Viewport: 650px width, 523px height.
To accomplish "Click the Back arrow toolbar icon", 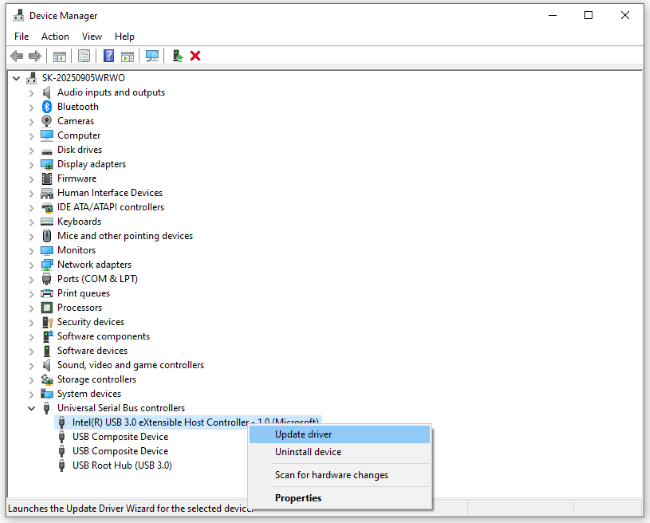I will pos(17,56).
